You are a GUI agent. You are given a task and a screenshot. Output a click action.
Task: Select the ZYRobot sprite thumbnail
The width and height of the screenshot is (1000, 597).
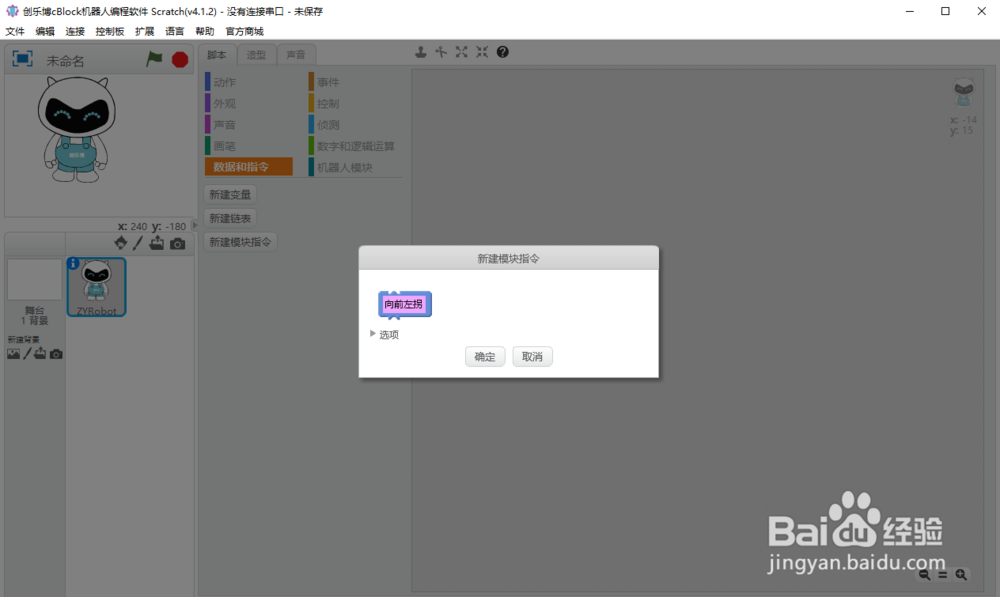click(x=96, y=287)
